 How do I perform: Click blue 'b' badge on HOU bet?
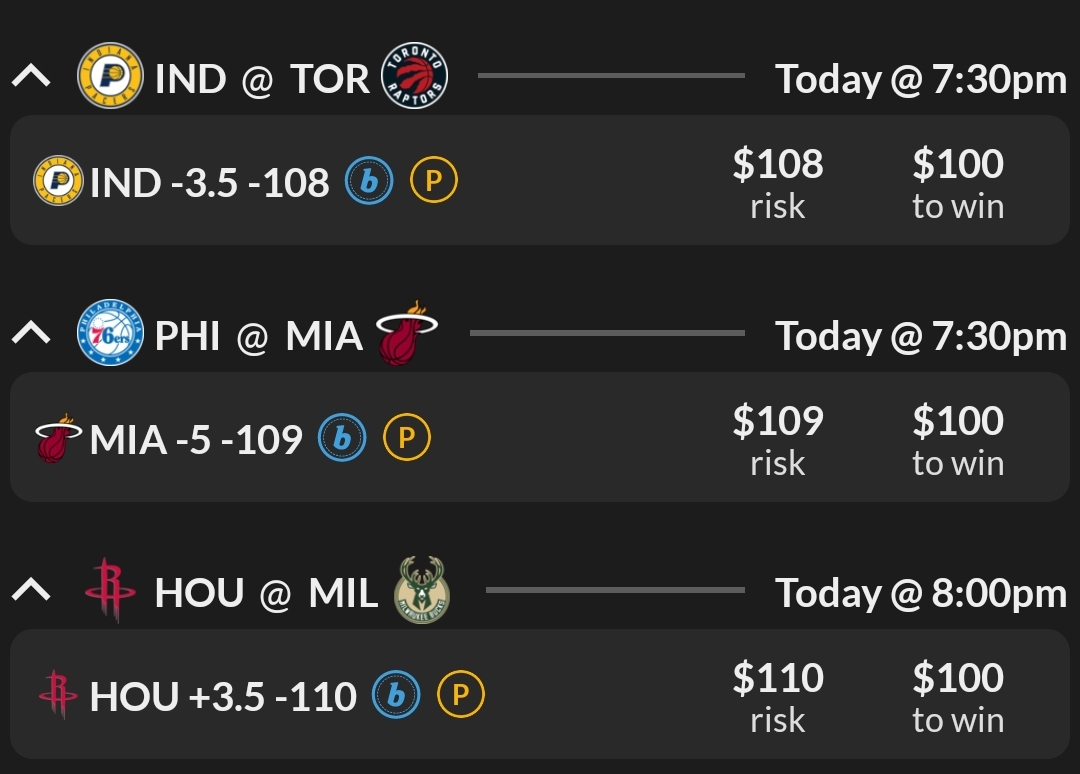396,697
